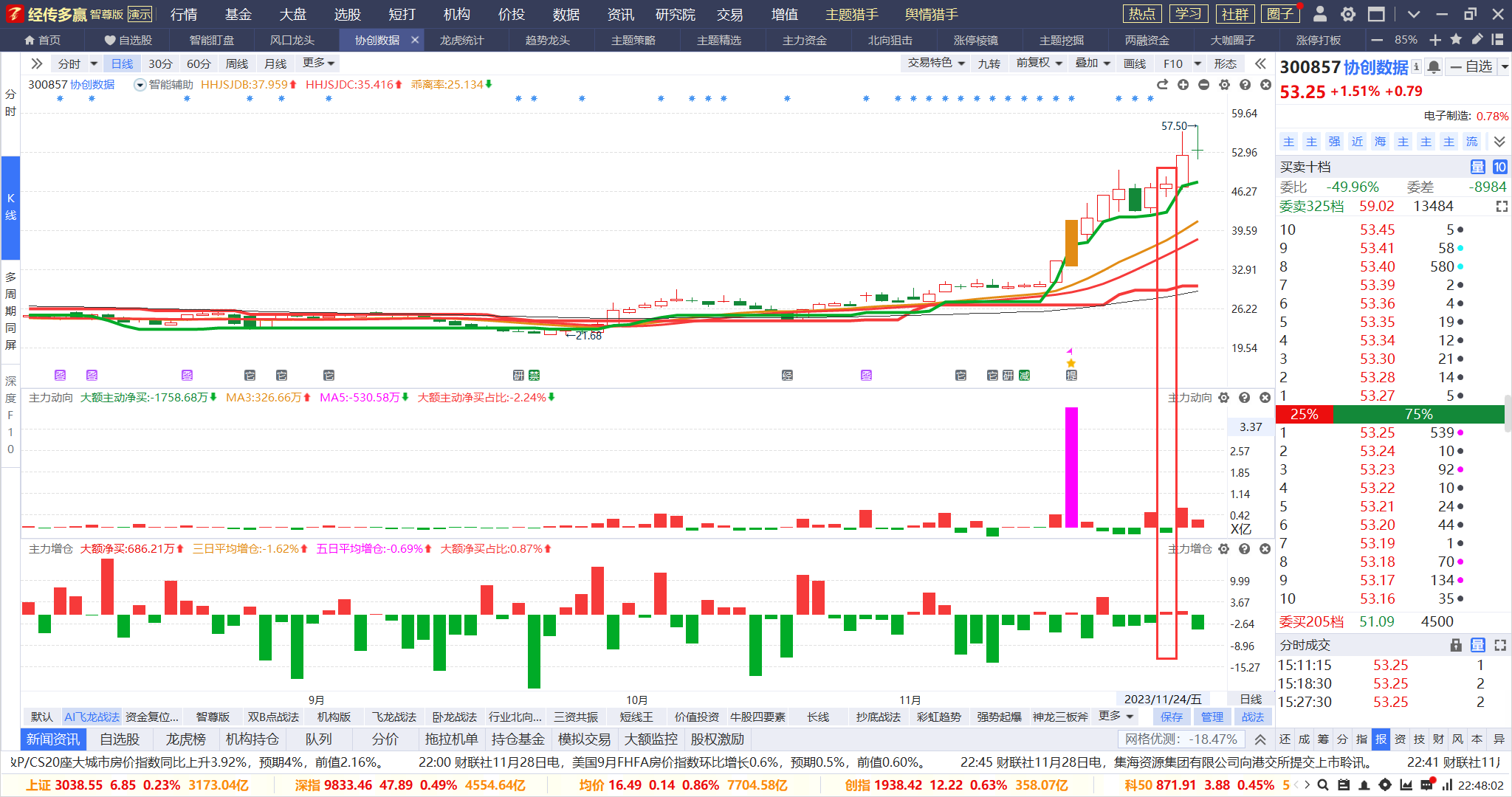Open 主力动向 panel settings gear
1512x797 pixels.
(x=1224, y=398)
